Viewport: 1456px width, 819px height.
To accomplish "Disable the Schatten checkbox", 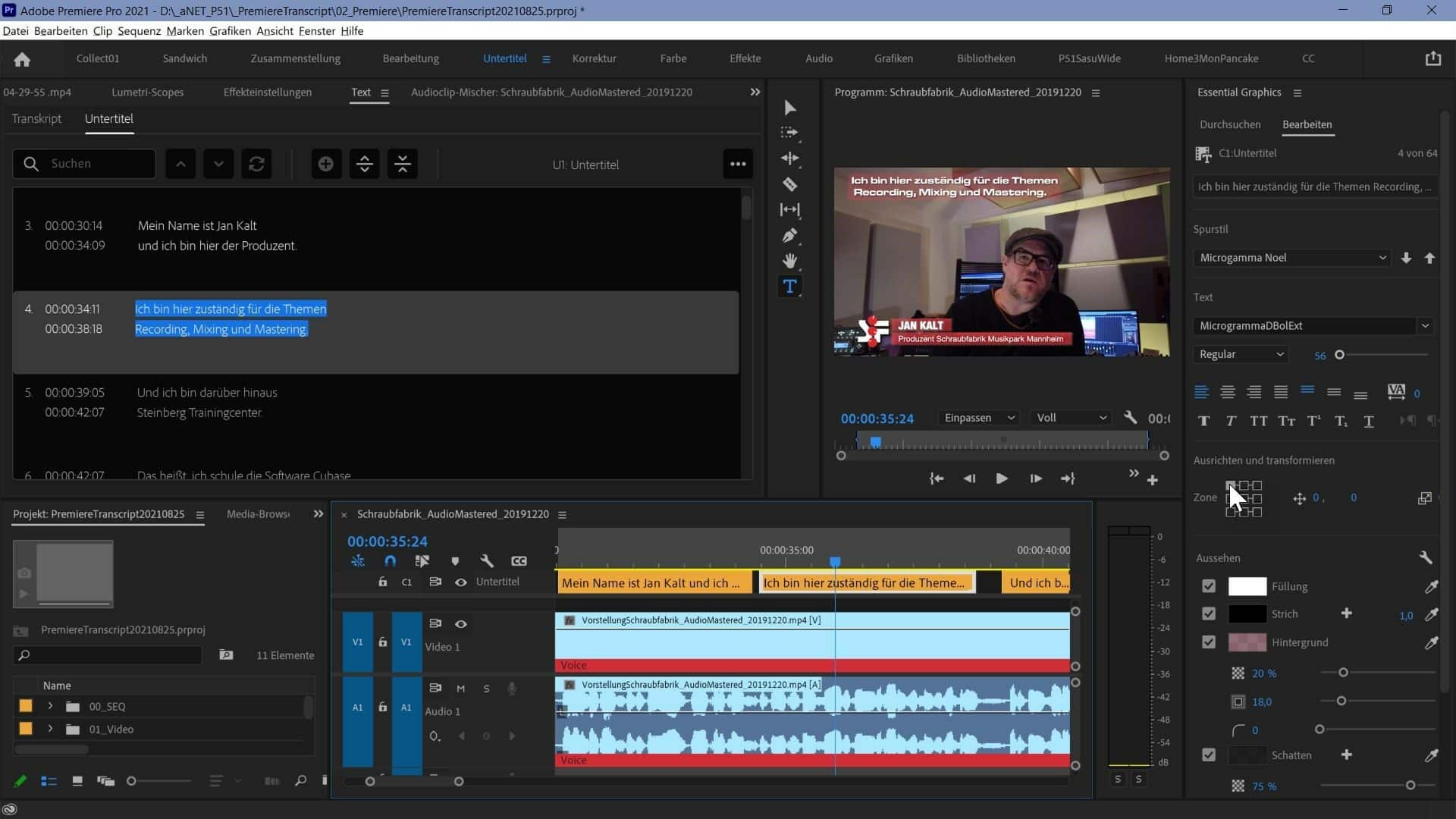I will tap(1209, 755).
